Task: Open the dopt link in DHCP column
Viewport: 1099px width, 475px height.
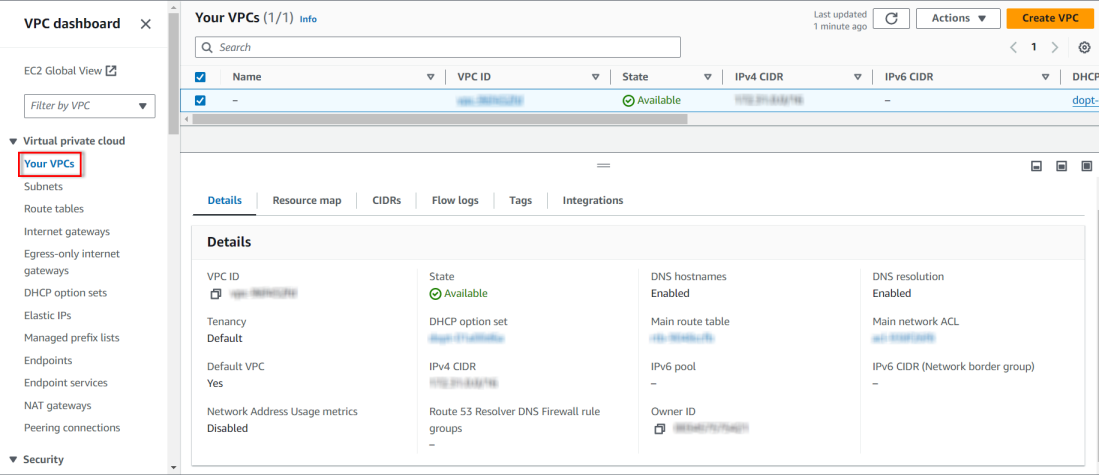Action: pyautogui.click(x=1085, y=100)
